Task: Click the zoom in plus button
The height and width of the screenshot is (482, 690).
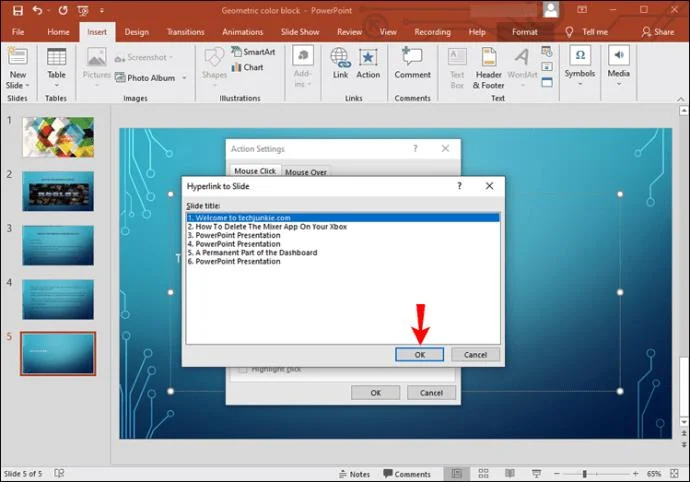Action: click(x=635, y=474)
